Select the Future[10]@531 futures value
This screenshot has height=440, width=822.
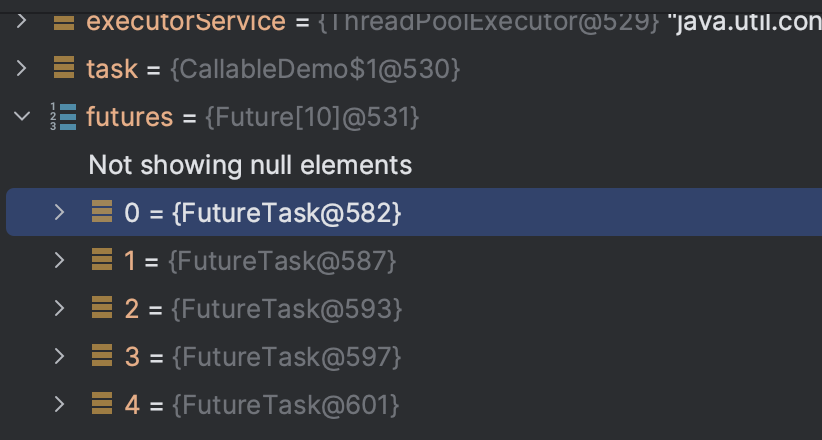[311, 117]
